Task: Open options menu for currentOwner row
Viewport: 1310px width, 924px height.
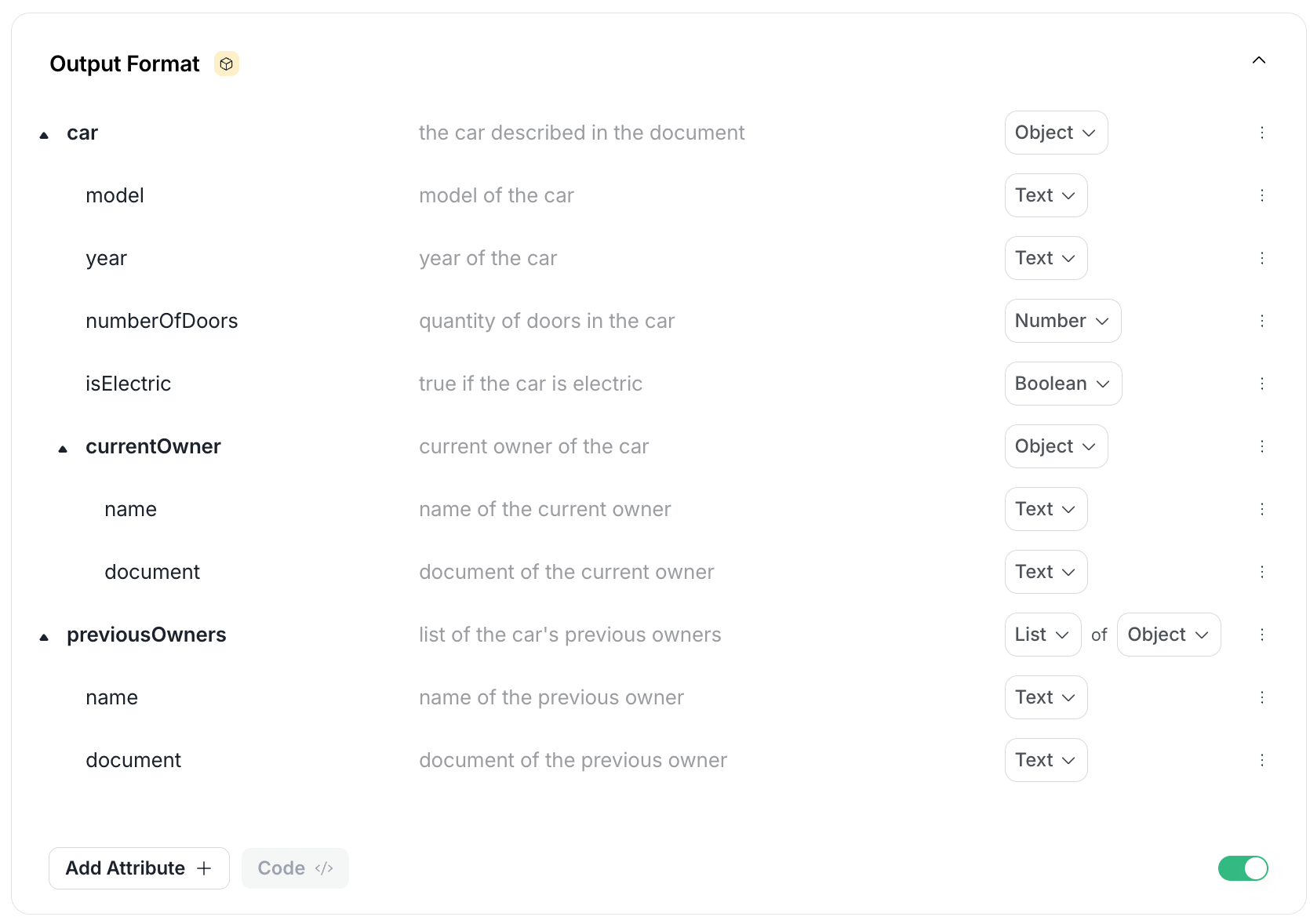Action: pos(1261,446)
